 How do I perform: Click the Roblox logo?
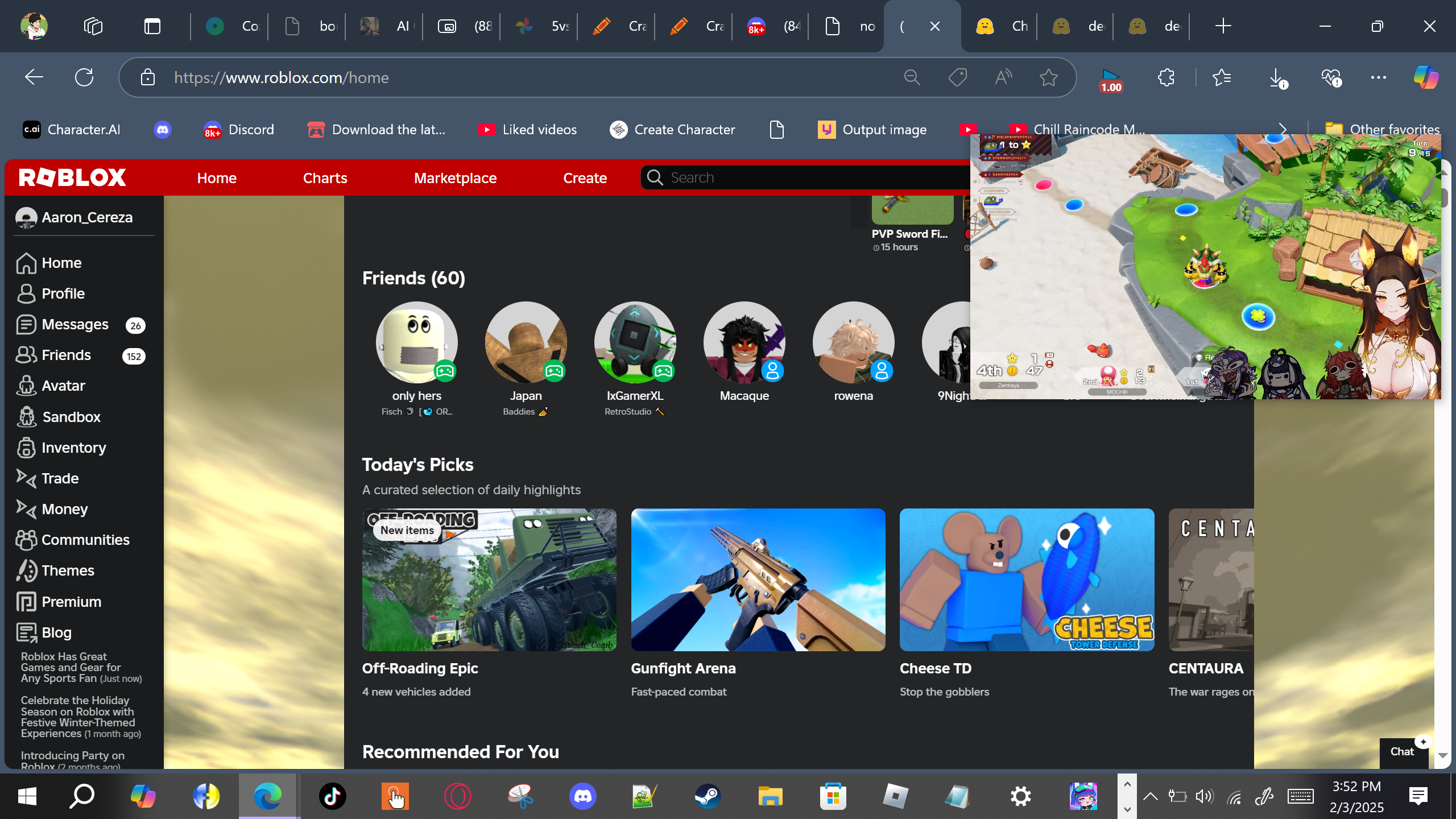click(x=72, y=177)
